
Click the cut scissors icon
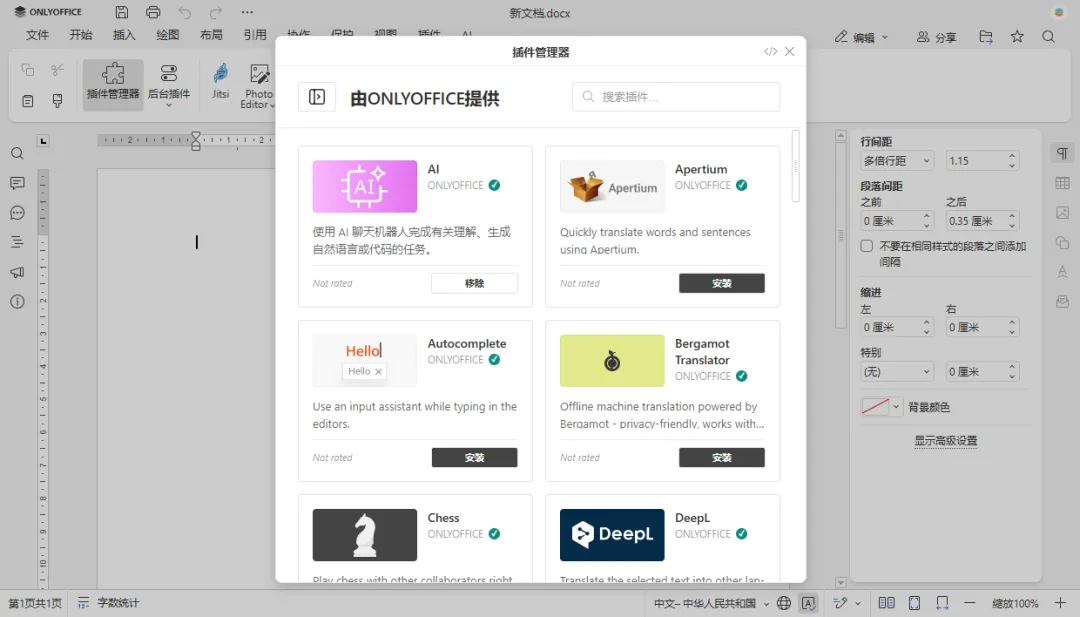pyautogui.click(x=57, y=70)
